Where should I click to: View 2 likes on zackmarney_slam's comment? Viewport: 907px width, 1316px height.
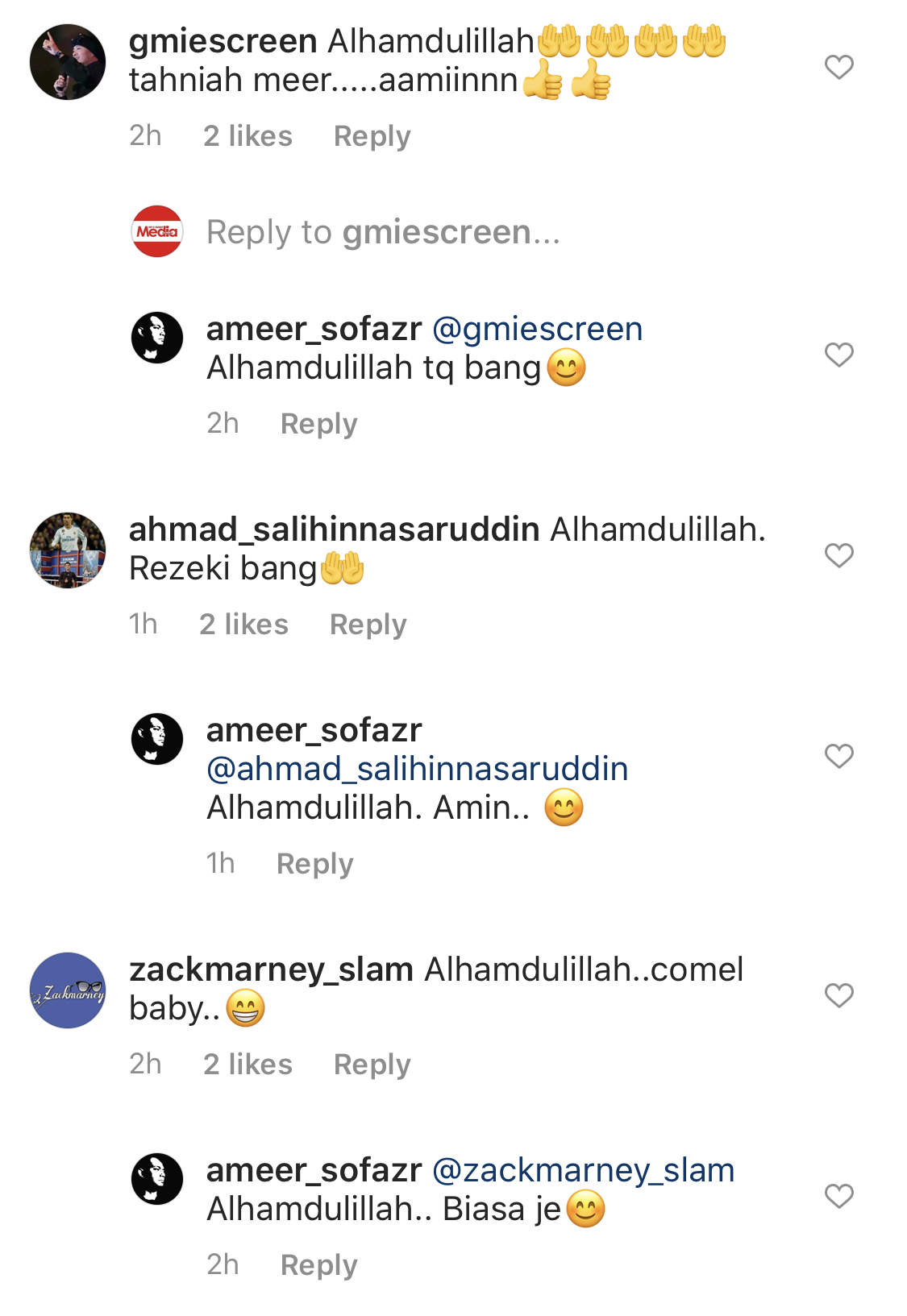(x=248, y=1065)
